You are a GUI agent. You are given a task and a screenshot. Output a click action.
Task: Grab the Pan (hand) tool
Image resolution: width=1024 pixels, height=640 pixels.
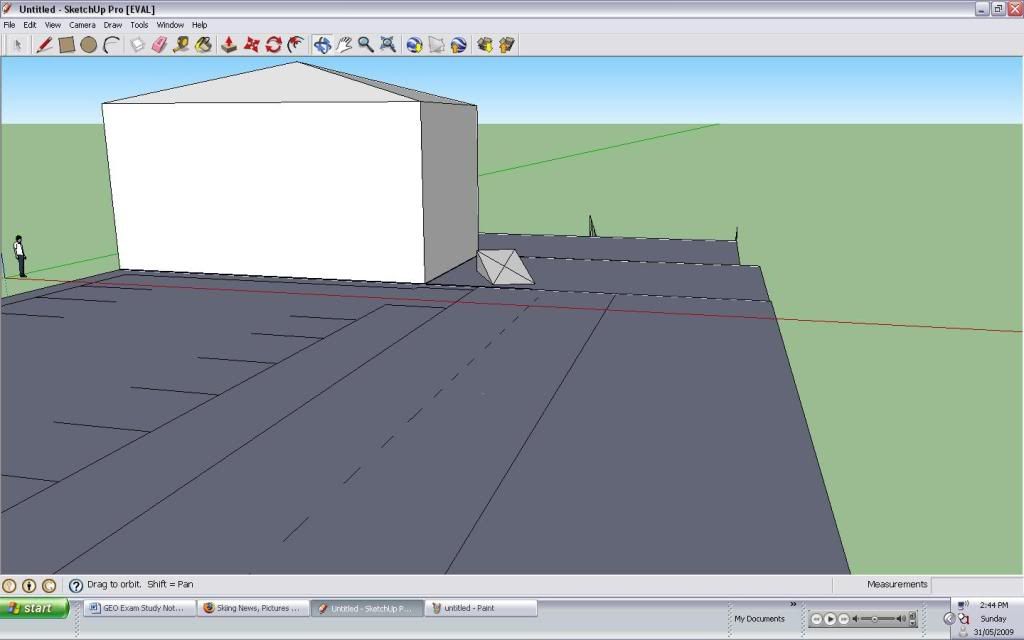345,44
